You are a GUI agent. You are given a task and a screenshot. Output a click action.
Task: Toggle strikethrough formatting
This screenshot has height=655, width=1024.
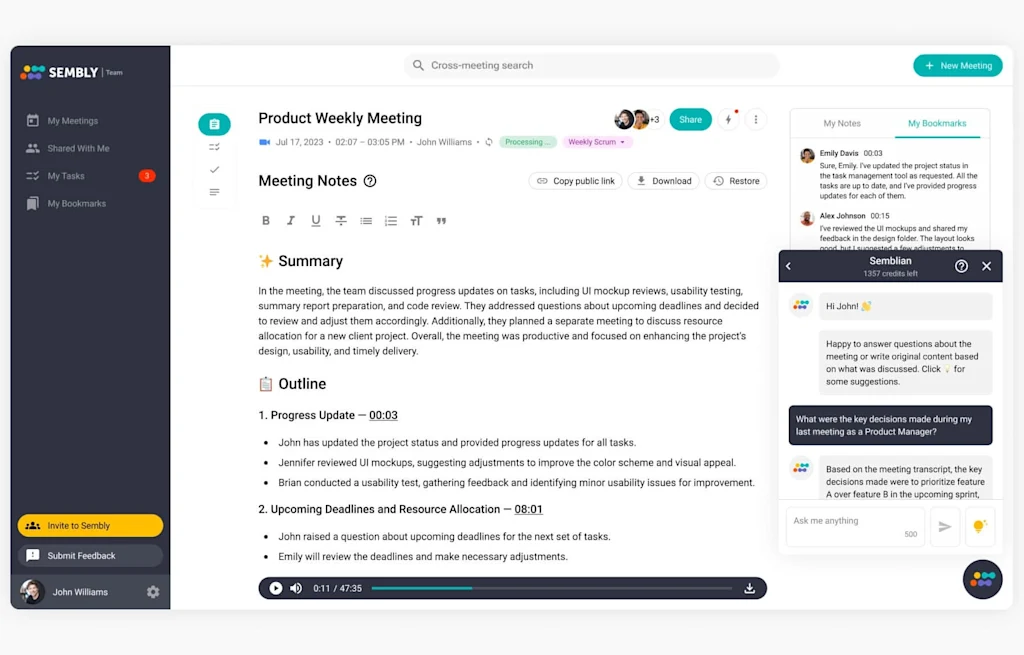341,221
